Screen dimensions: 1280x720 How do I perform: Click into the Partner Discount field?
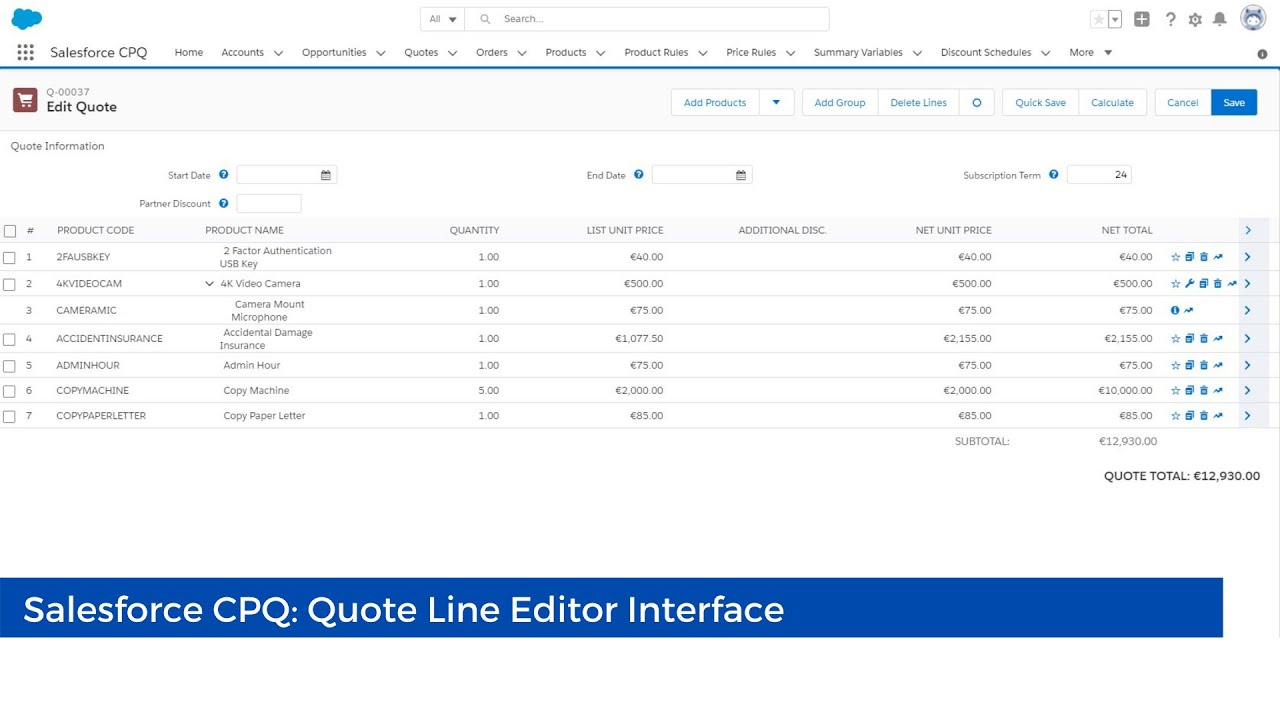[269, 203]
